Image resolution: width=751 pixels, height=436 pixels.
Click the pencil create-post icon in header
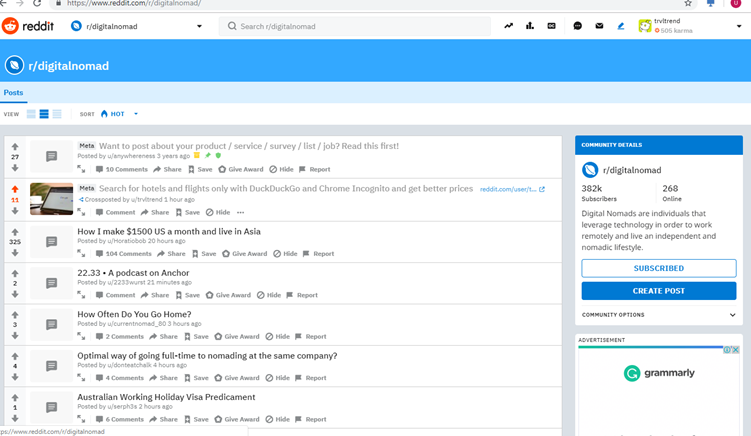click(x=620, y=26)
